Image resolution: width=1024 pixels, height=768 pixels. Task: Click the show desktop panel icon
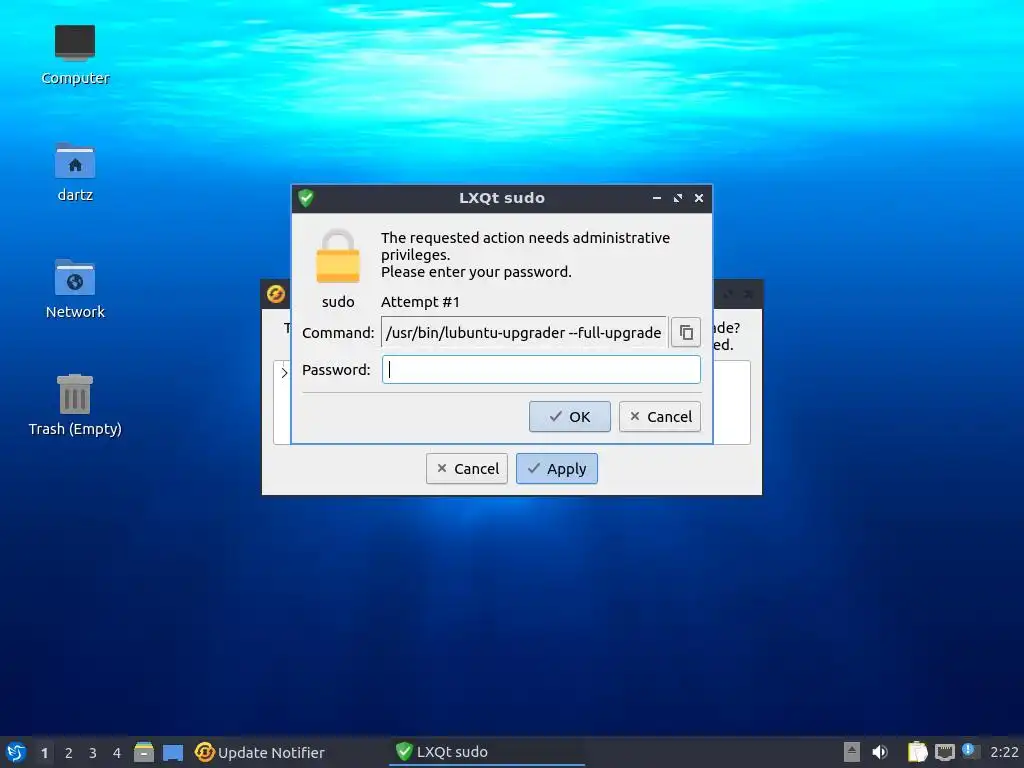[x=172, y=752]
